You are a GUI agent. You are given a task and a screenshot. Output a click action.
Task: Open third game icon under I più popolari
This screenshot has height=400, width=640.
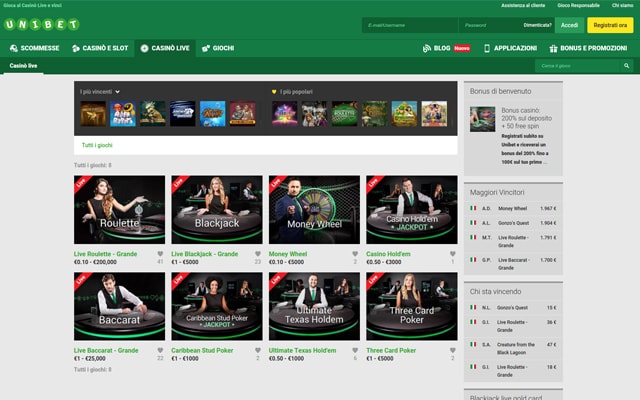click(x=344, y=113)
